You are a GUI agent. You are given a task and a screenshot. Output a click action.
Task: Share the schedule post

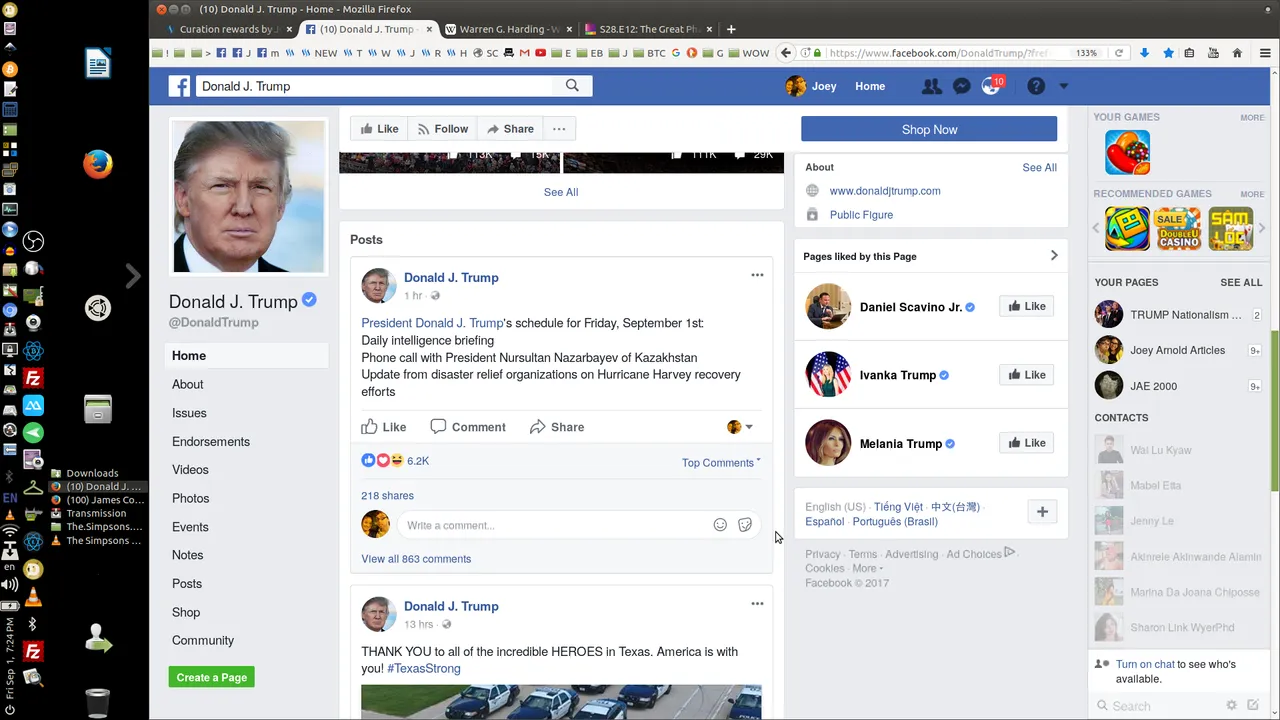pos(557,427)
